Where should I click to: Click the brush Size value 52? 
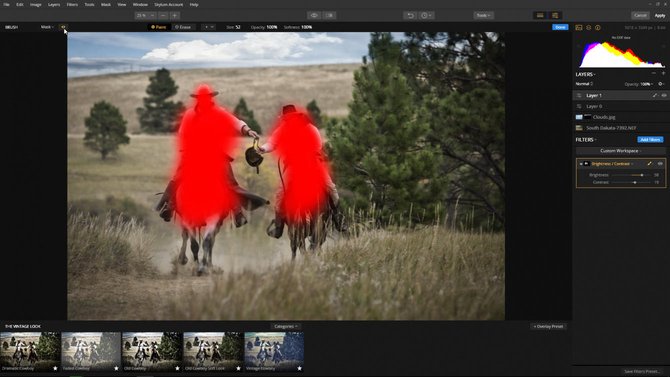point(238,27)
